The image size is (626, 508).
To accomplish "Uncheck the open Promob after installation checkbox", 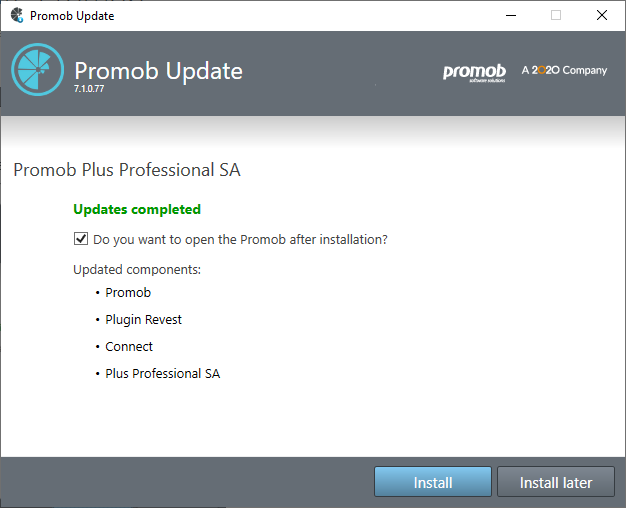I will coord(81,239).
